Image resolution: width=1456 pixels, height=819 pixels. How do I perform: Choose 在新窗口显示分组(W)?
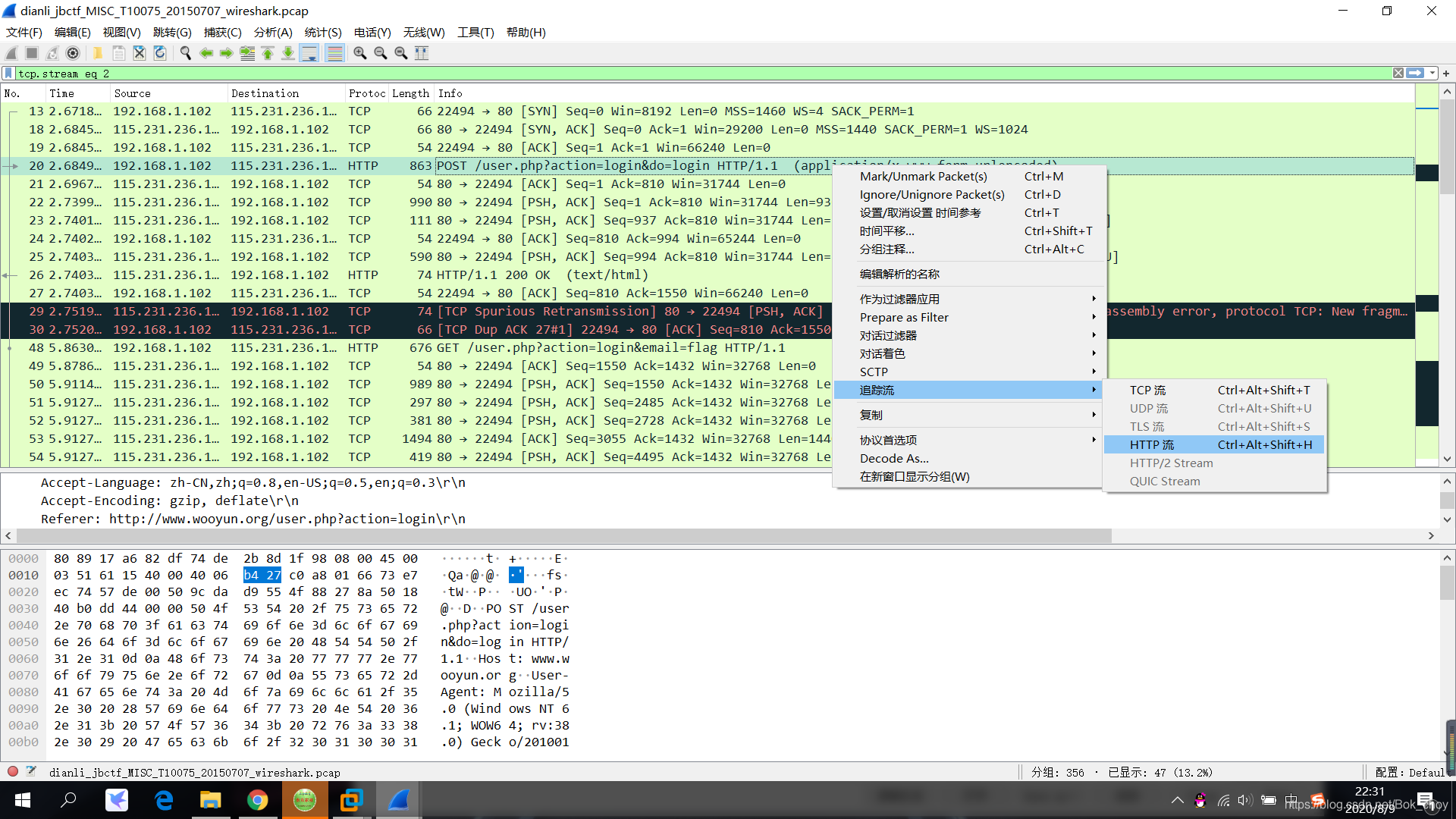click(968, 477)
